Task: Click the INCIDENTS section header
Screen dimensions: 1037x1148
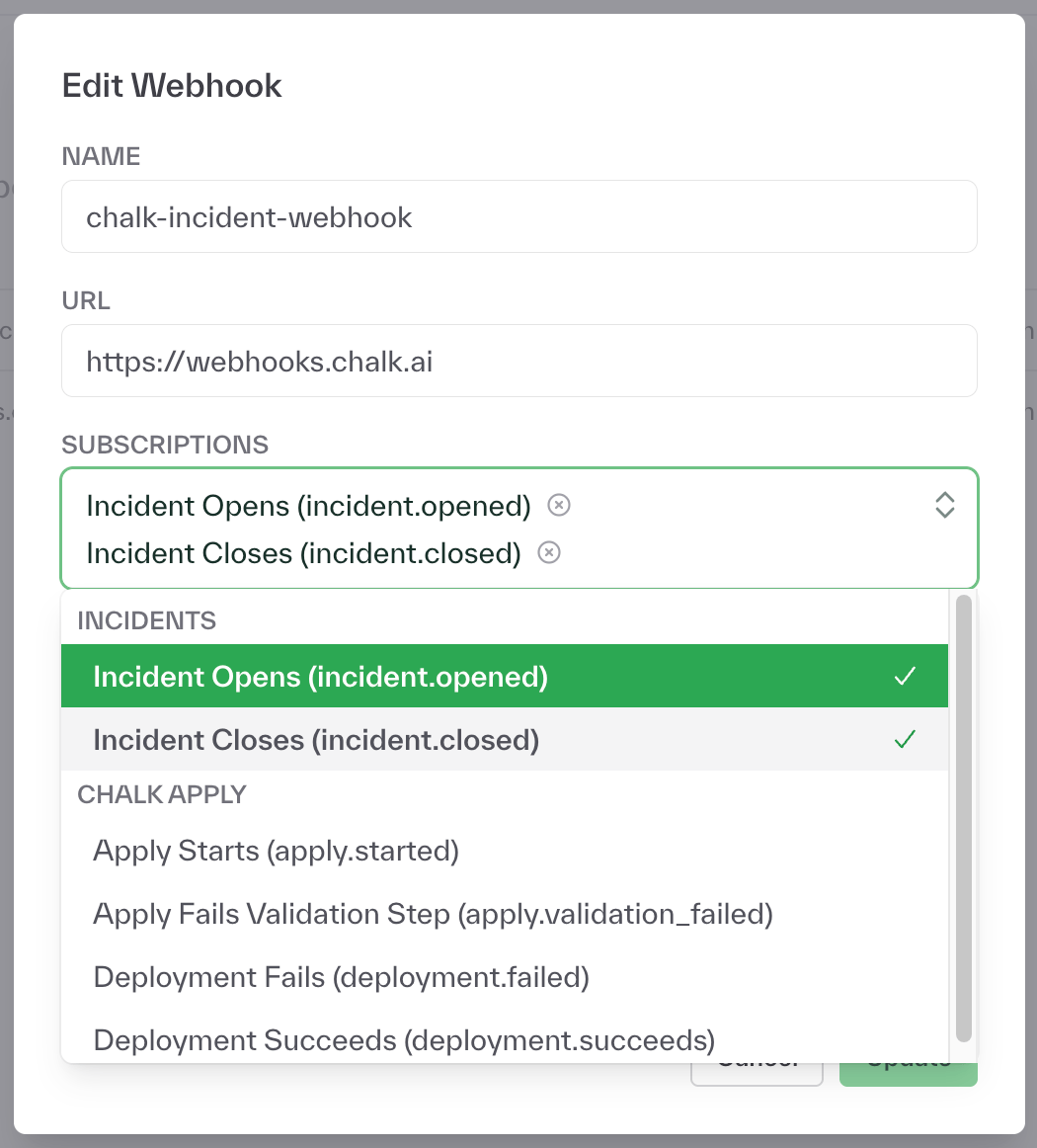Action: (x=146, y=620)
